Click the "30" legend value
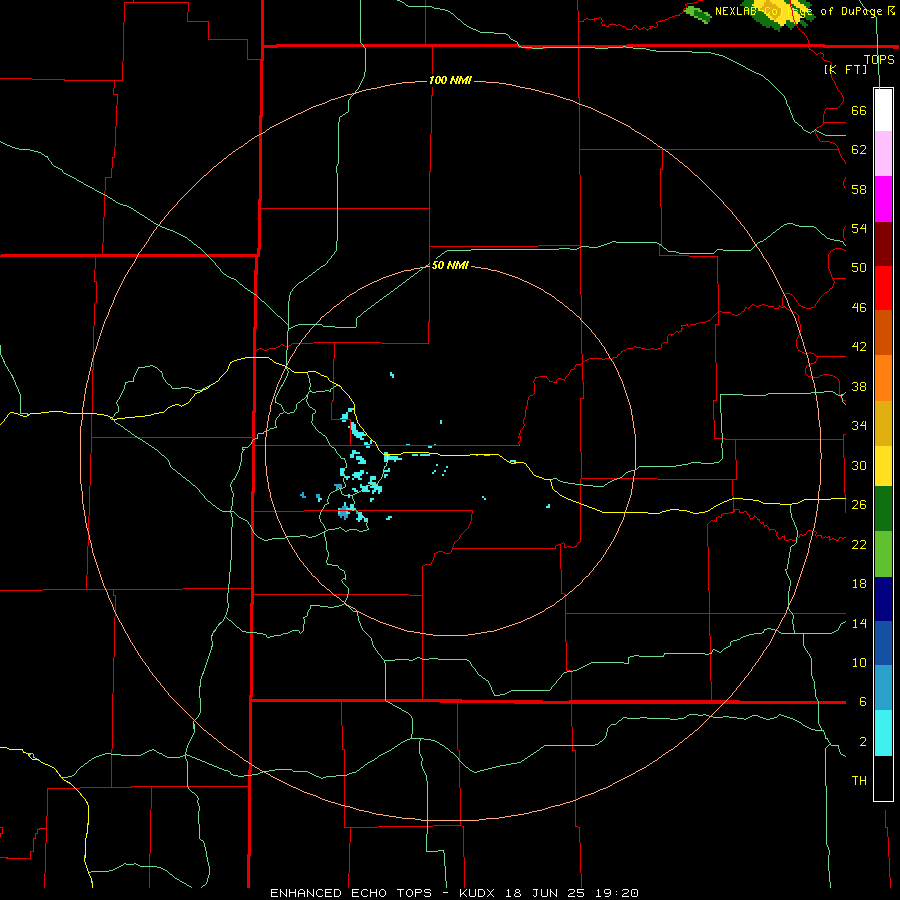Screen dimensions: 900x900 (859, 465)
